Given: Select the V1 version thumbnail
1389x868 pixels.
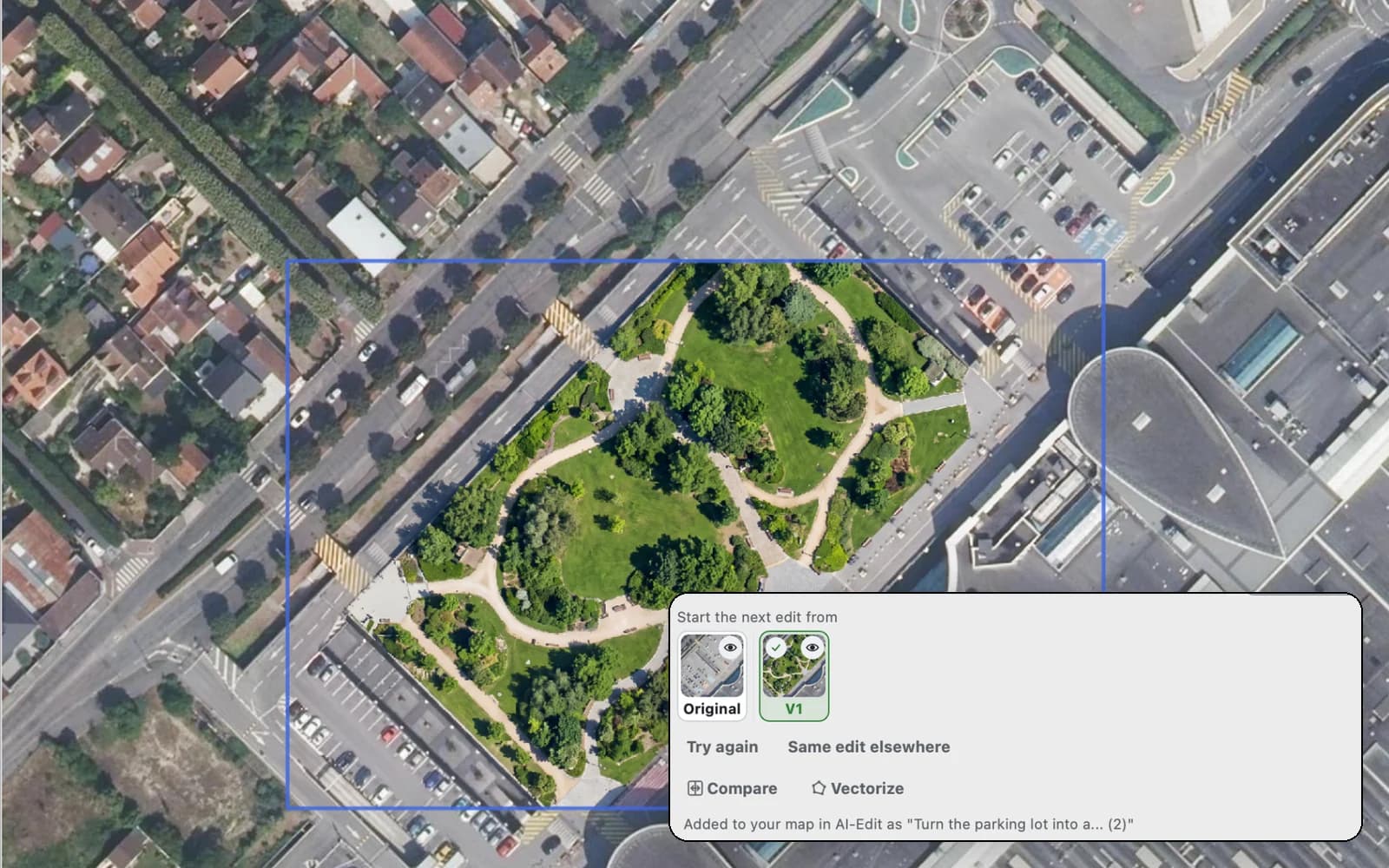Looking at the screenshot, I should [793, 676].
